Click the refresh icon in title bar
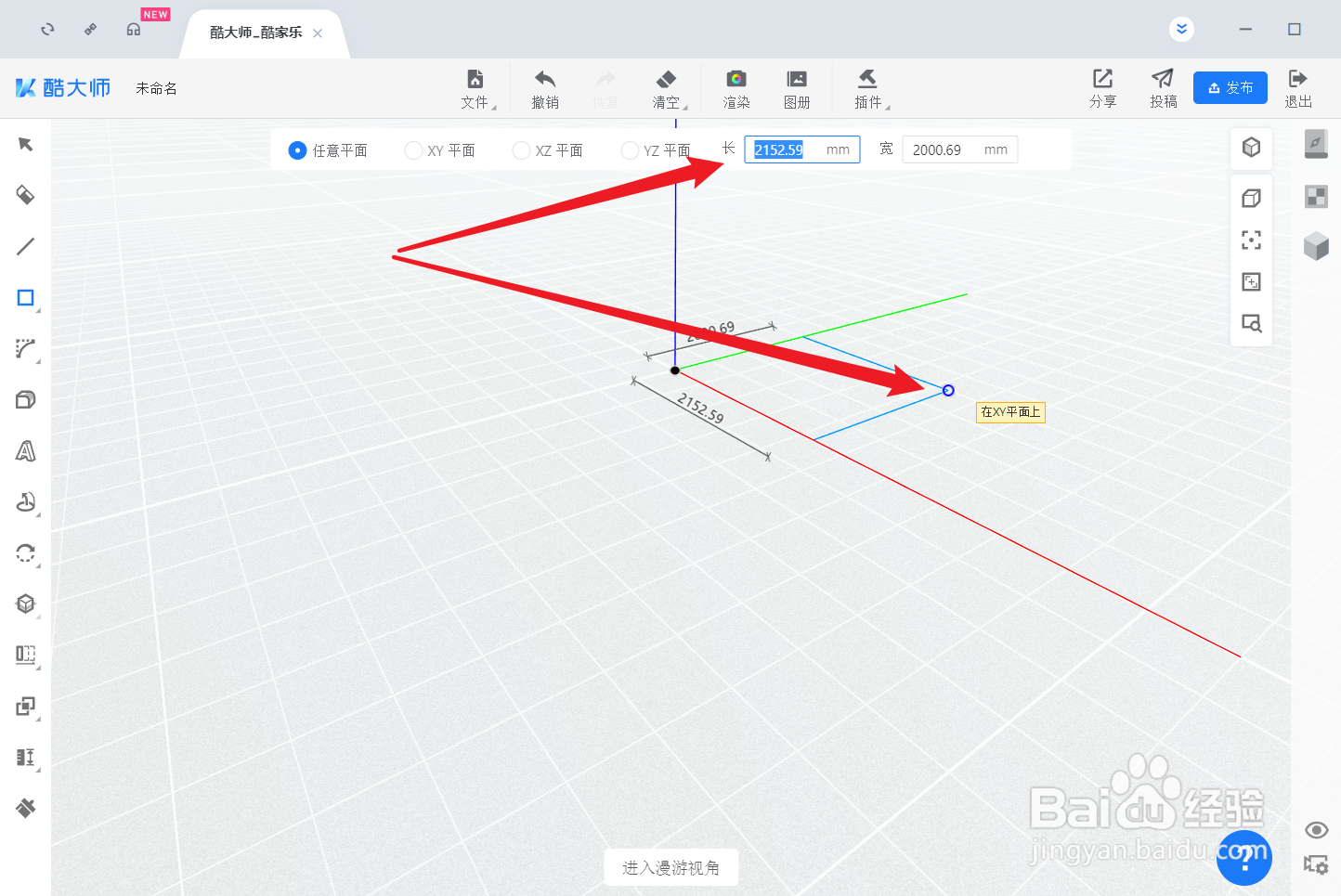The image size is (1341, 896). [x=47, y=30]
